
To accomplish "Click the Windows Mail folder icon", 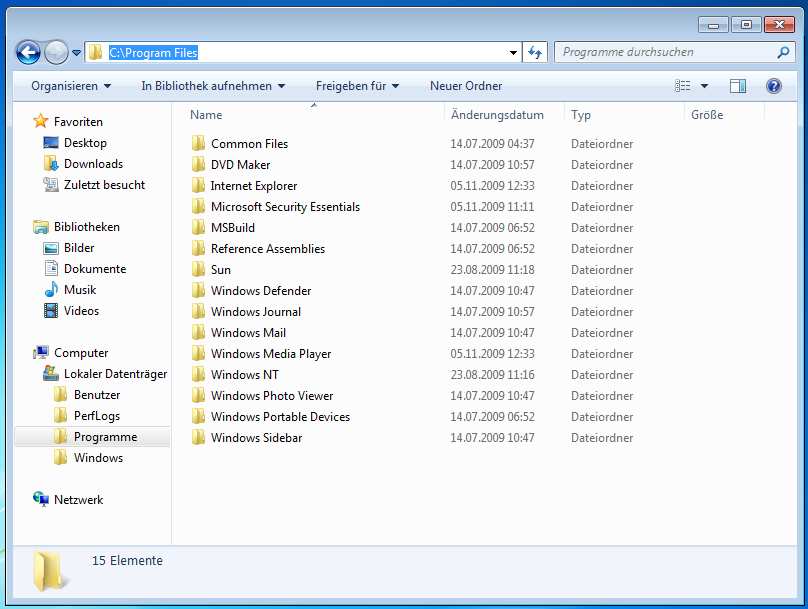I will click(198, 332).
